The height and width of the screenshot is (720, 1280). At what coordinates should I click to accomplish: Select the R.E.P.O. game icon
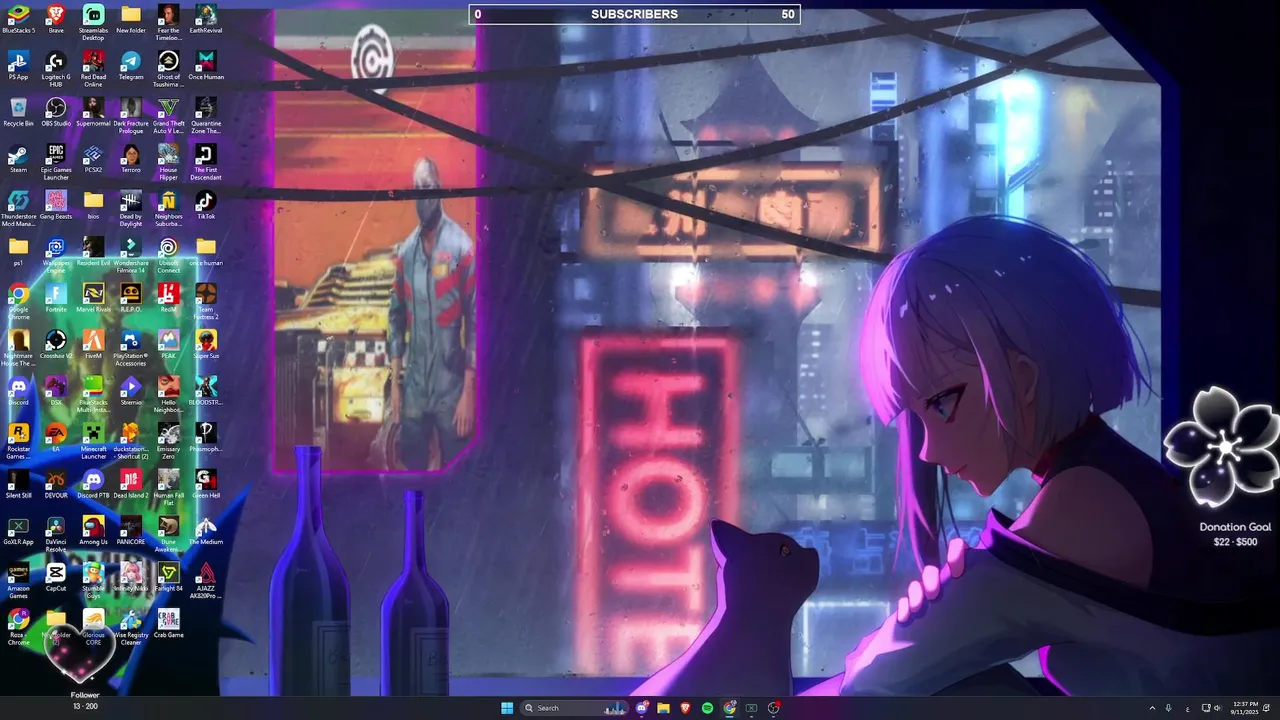[x=131, y=293]
